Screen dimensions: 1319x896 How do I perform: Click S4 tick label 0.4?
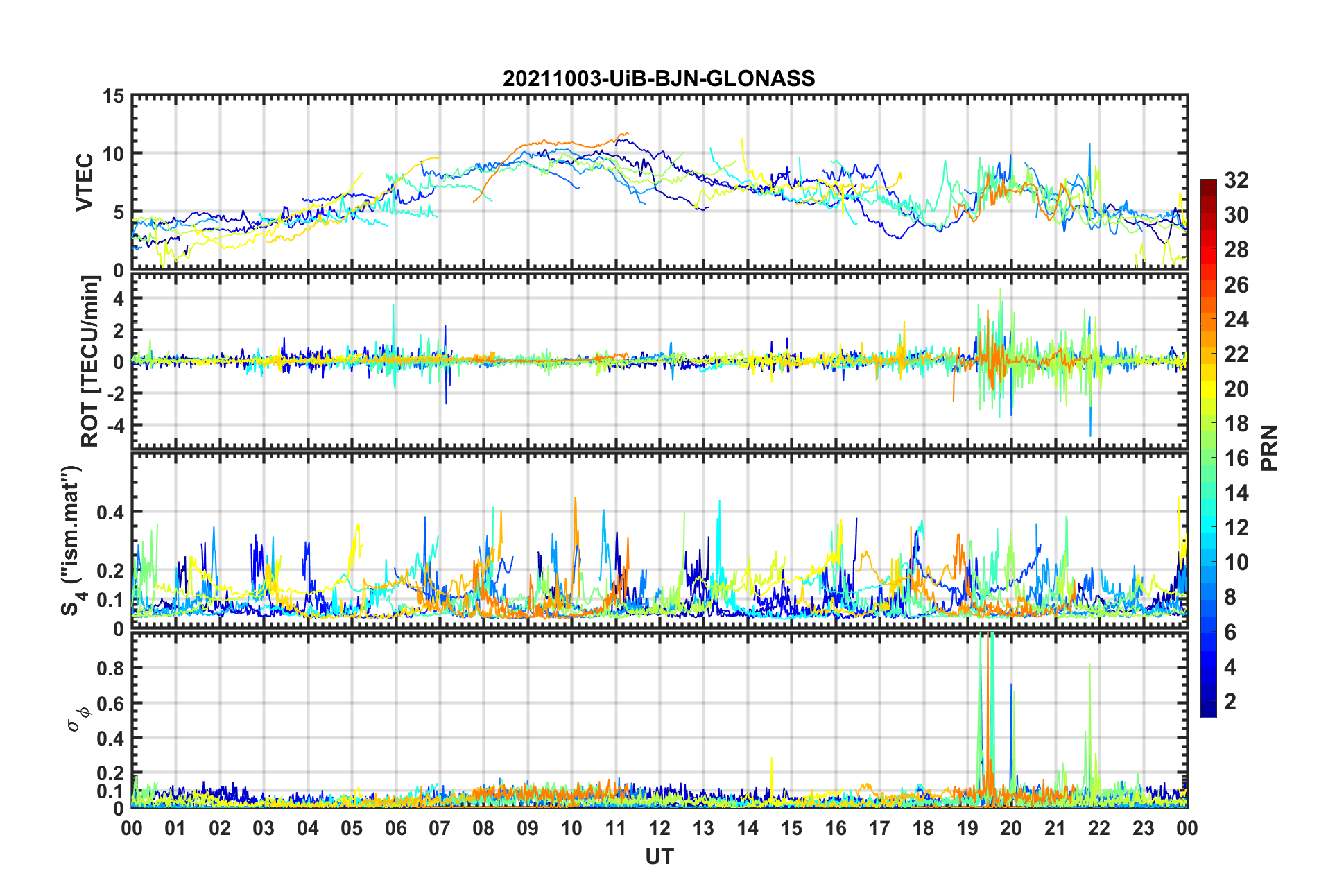click(111, 512)
